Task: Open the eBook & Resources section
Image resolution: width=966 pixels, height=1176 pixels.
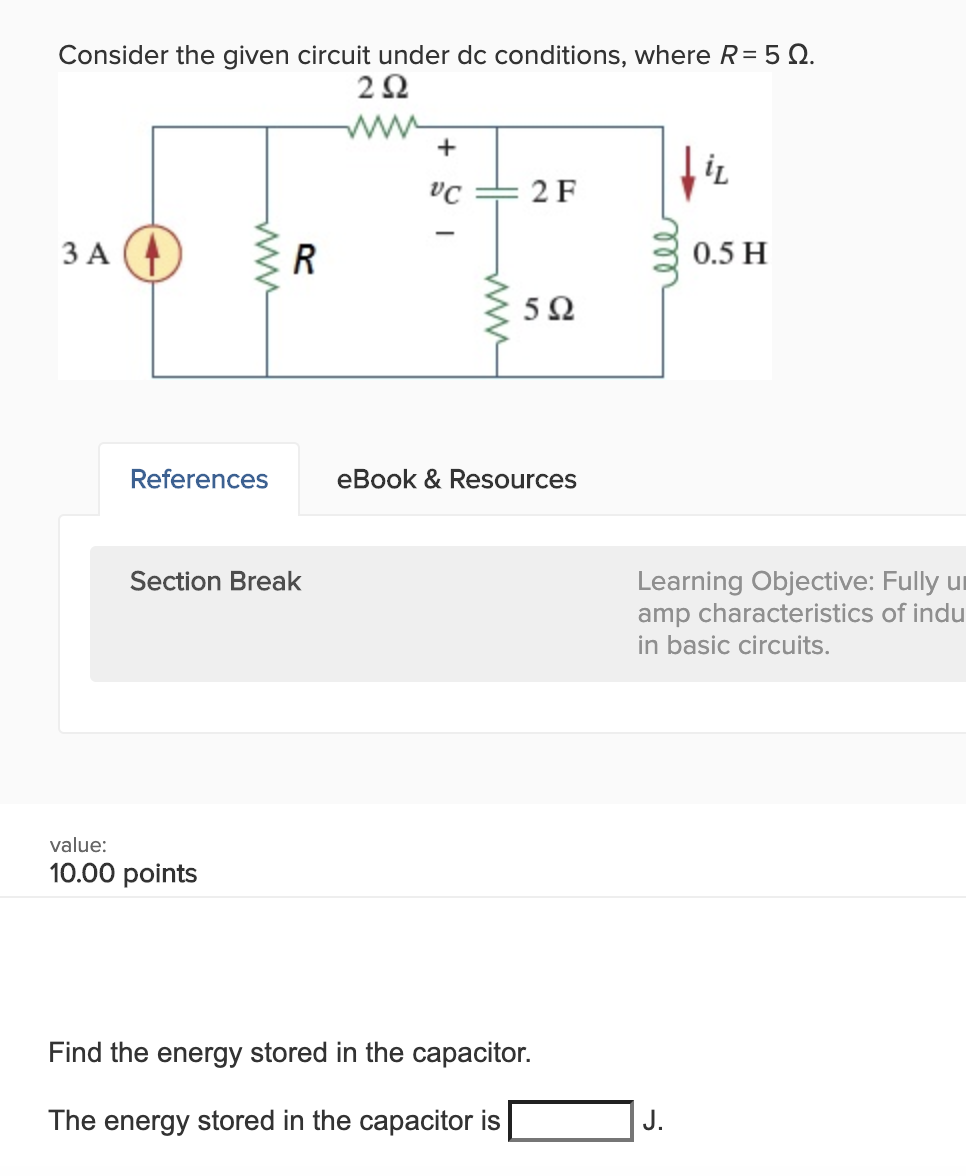Action: coord(457,479)
